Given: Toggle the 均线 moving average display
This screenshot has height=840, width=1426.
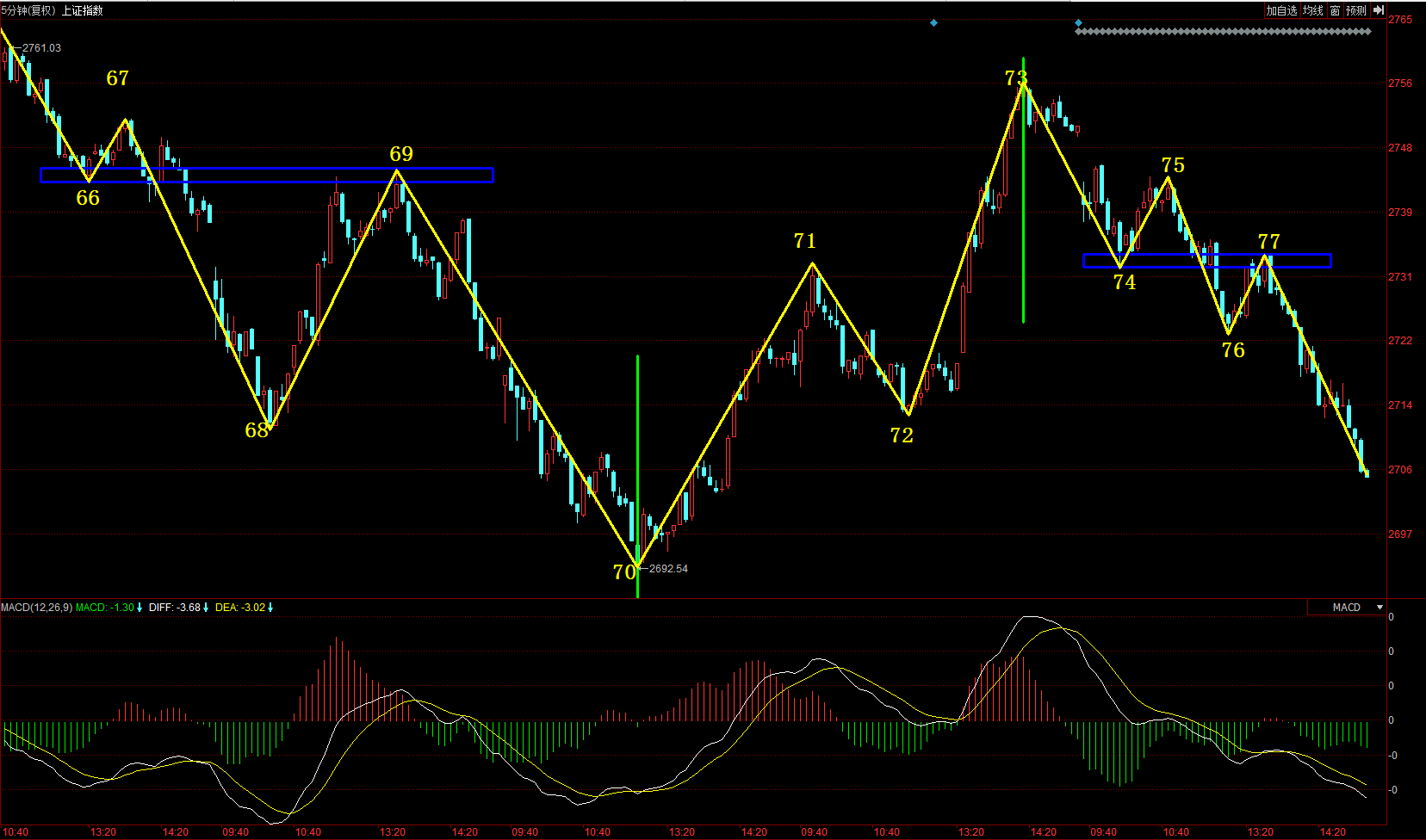Looking at the screenshot, I should click(x=1312, y=10).
